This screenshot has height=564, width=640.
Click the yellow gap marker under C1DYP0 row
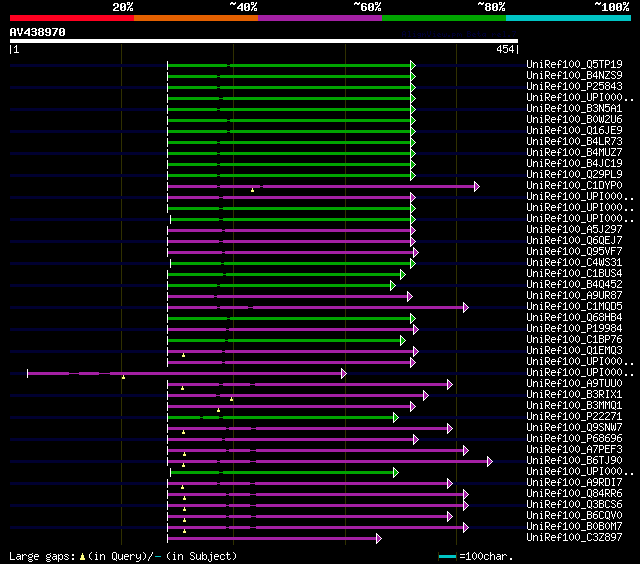coord(253,190)
